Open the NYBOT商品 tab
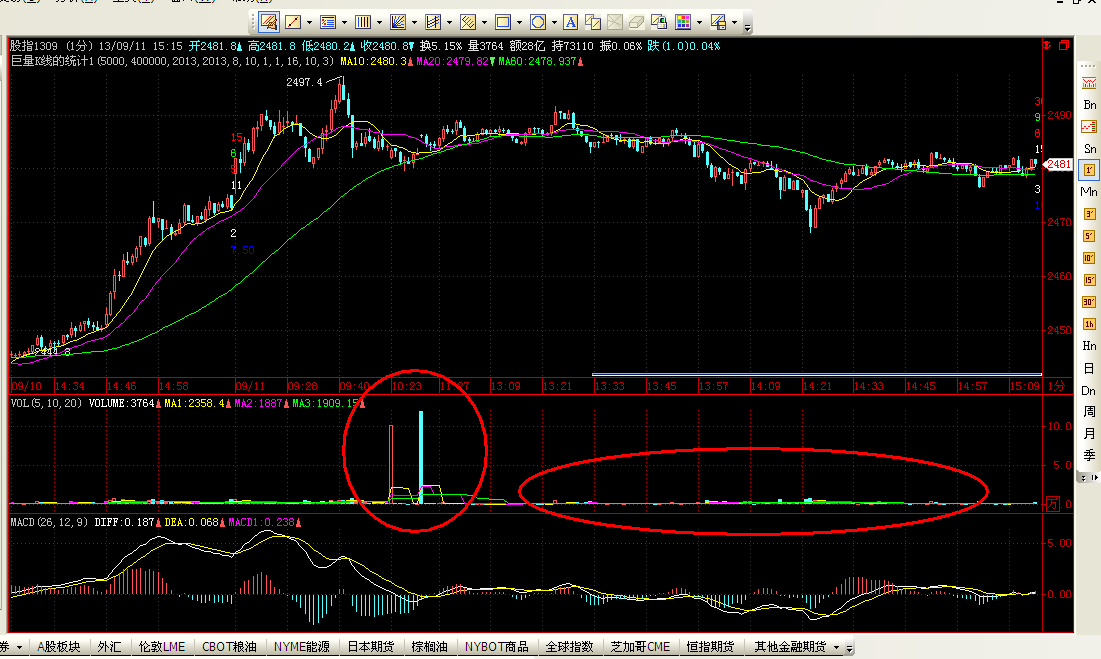1101x659 pixels. click(x=496, y=646)
